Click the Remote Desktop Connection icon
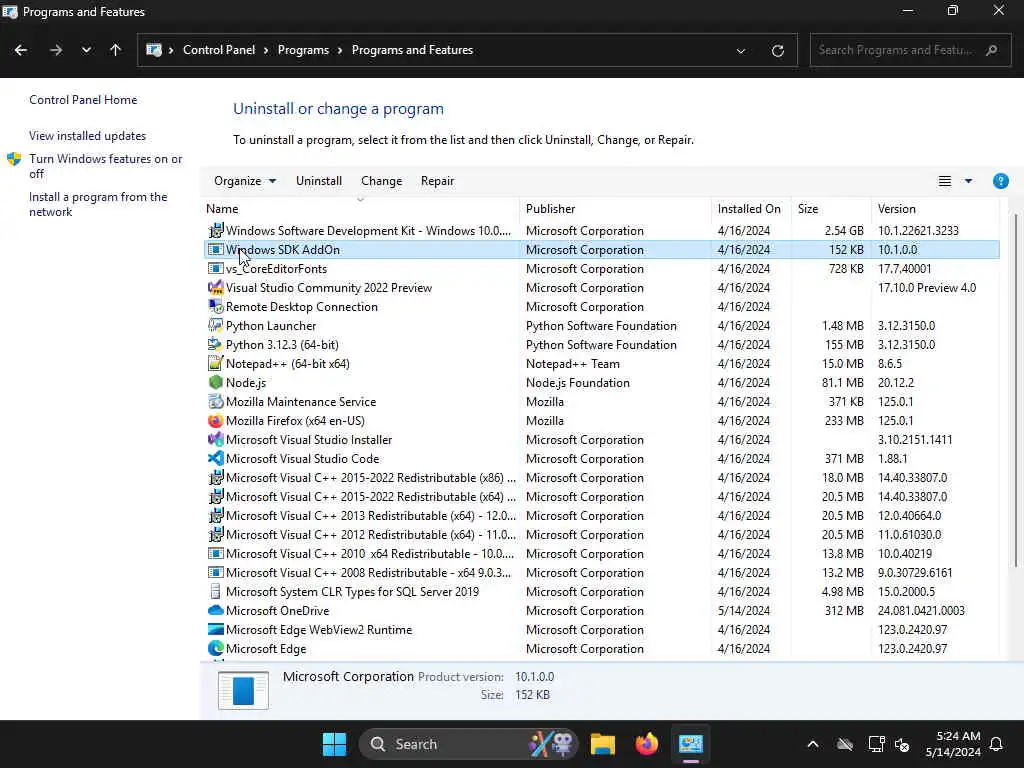This screenshot has height=768, width=1024. click(216, 306)
